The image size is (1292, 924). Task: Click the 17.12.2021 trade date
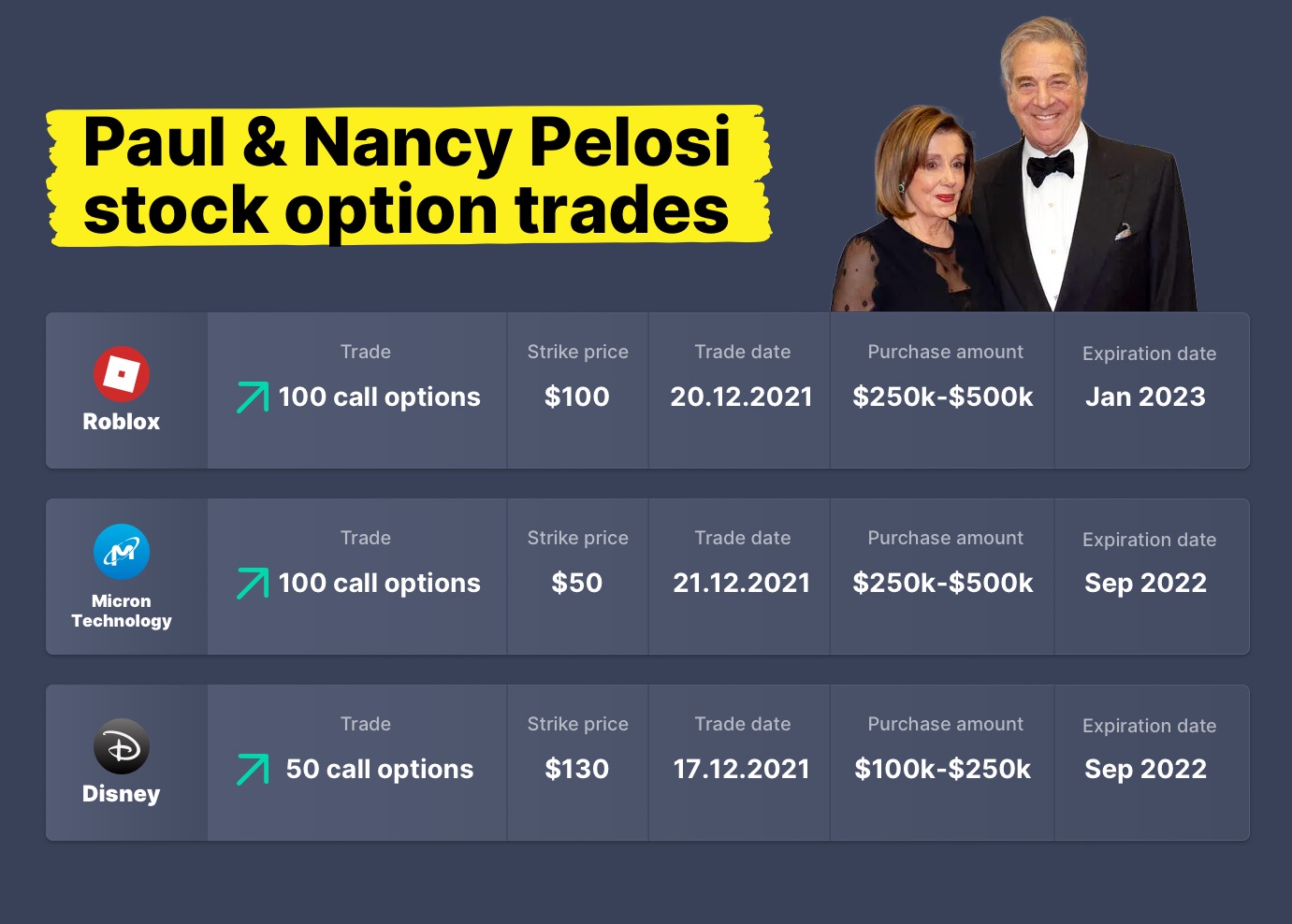[742, 769]
